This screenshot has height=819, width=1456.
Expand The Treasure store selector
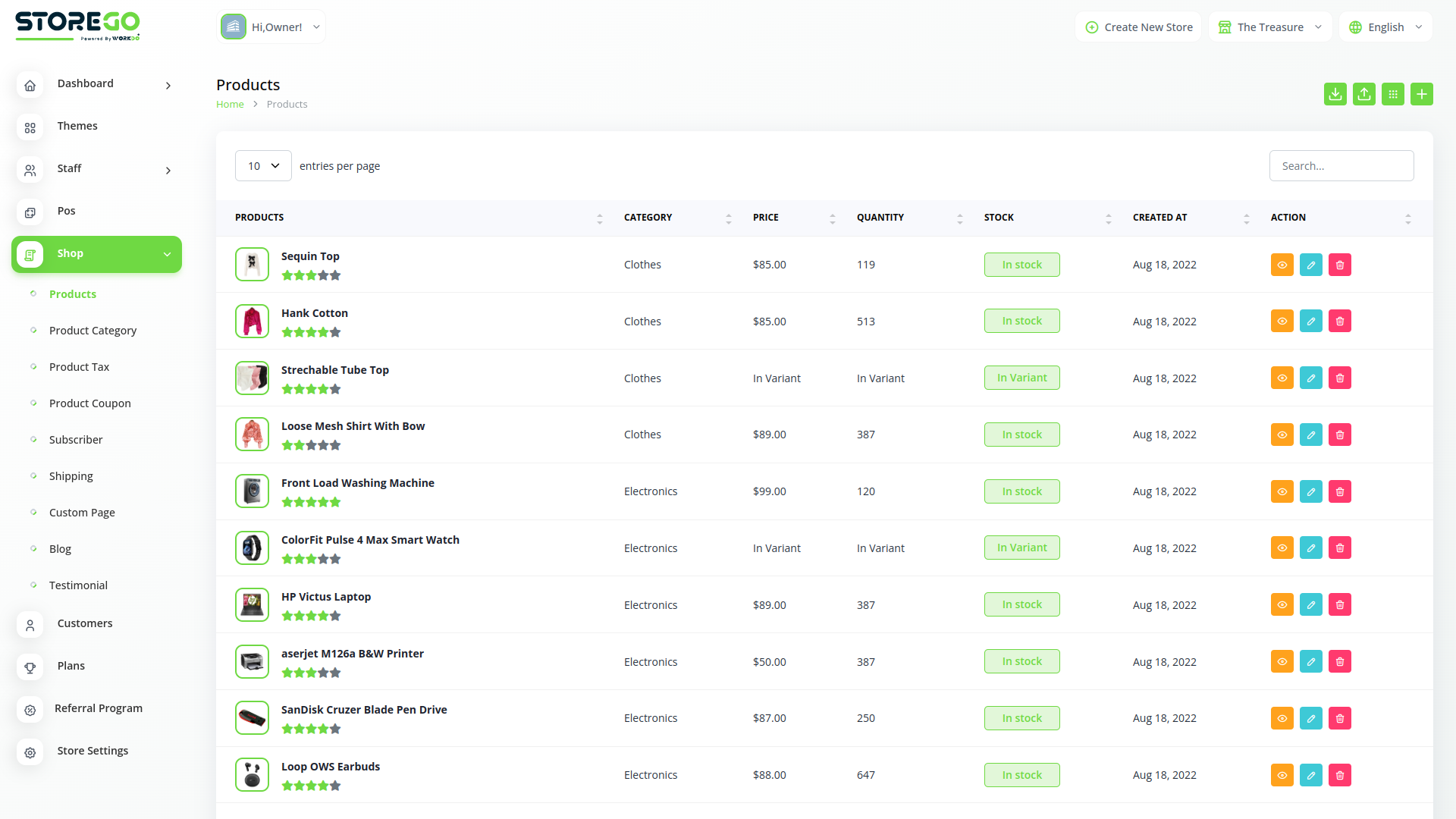pyautogui.click(x=1270, y=27)
